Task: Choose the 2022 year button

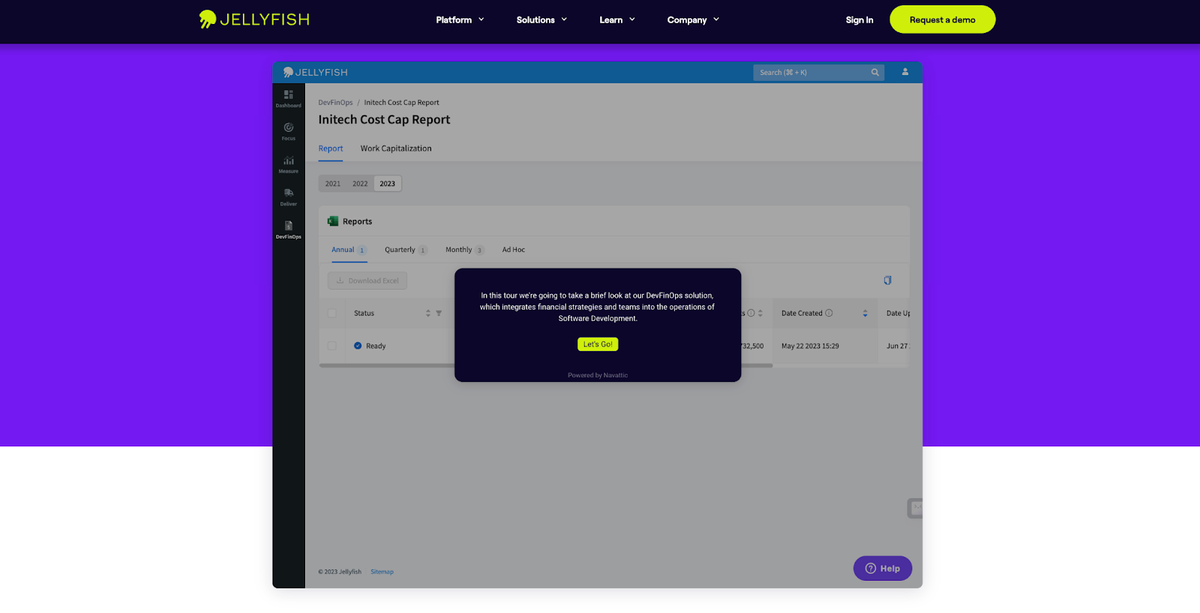Action: [360, 183]
